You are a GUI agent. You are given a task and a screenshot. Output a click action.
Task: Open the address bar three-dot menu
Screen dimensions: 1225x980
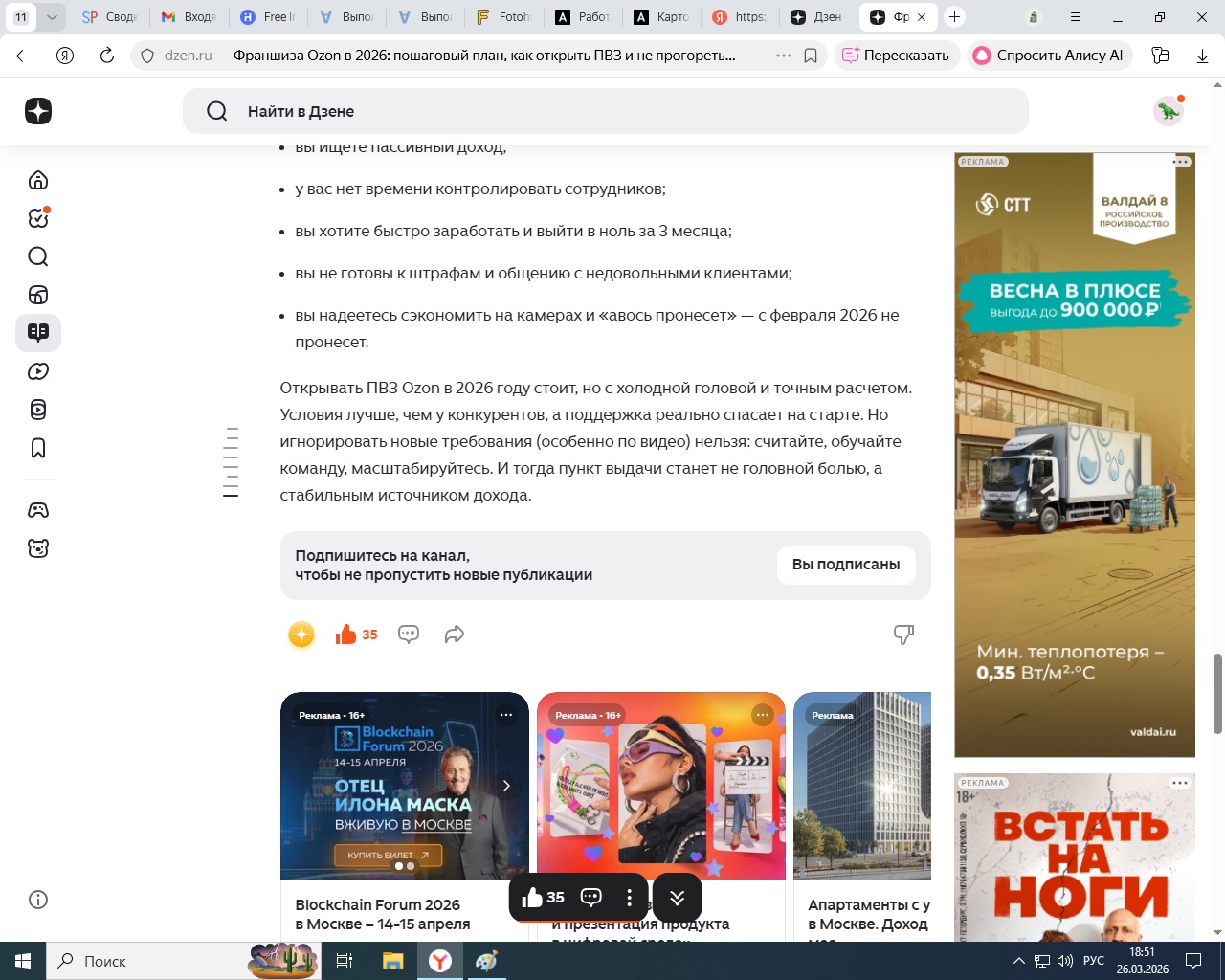tap(784, 56)
